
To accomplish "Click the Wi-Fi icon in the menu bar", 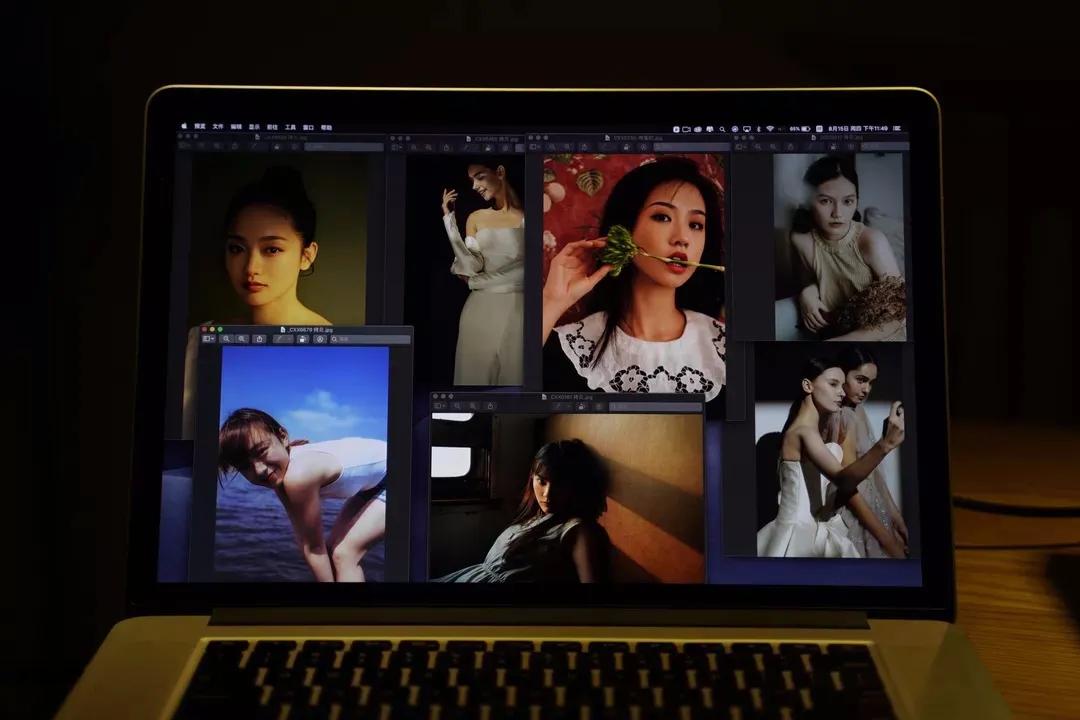I will pyautogui.click(x=770, y=127).
